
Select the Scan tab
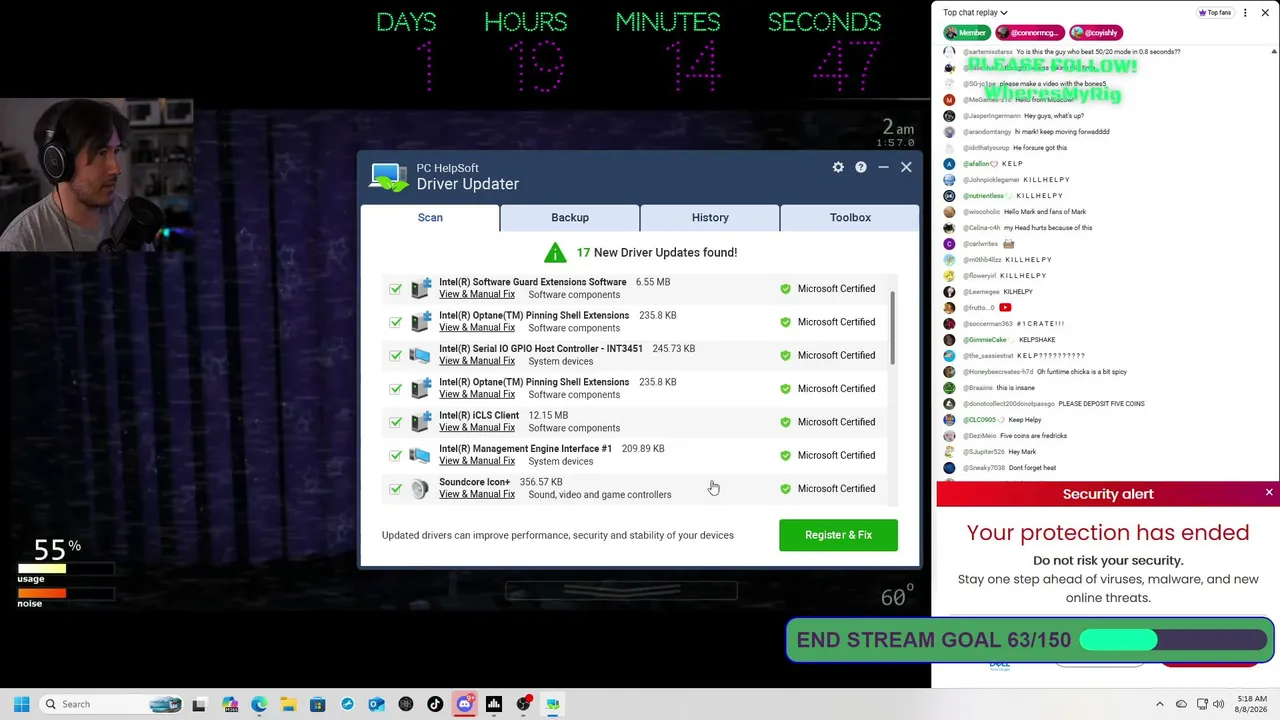[x=430, y=217]
